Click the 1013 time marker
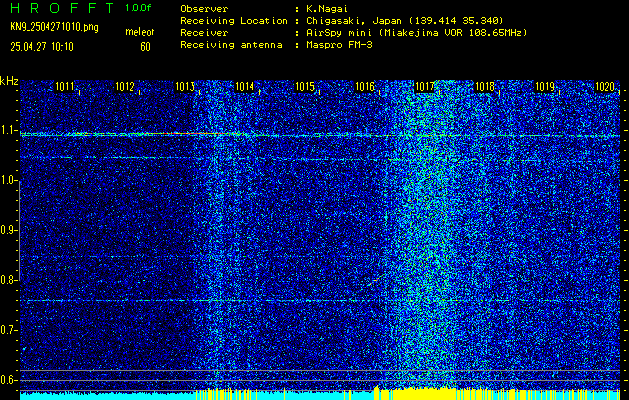Viewport: 629px width, 400px height. [x=185, y=87]
